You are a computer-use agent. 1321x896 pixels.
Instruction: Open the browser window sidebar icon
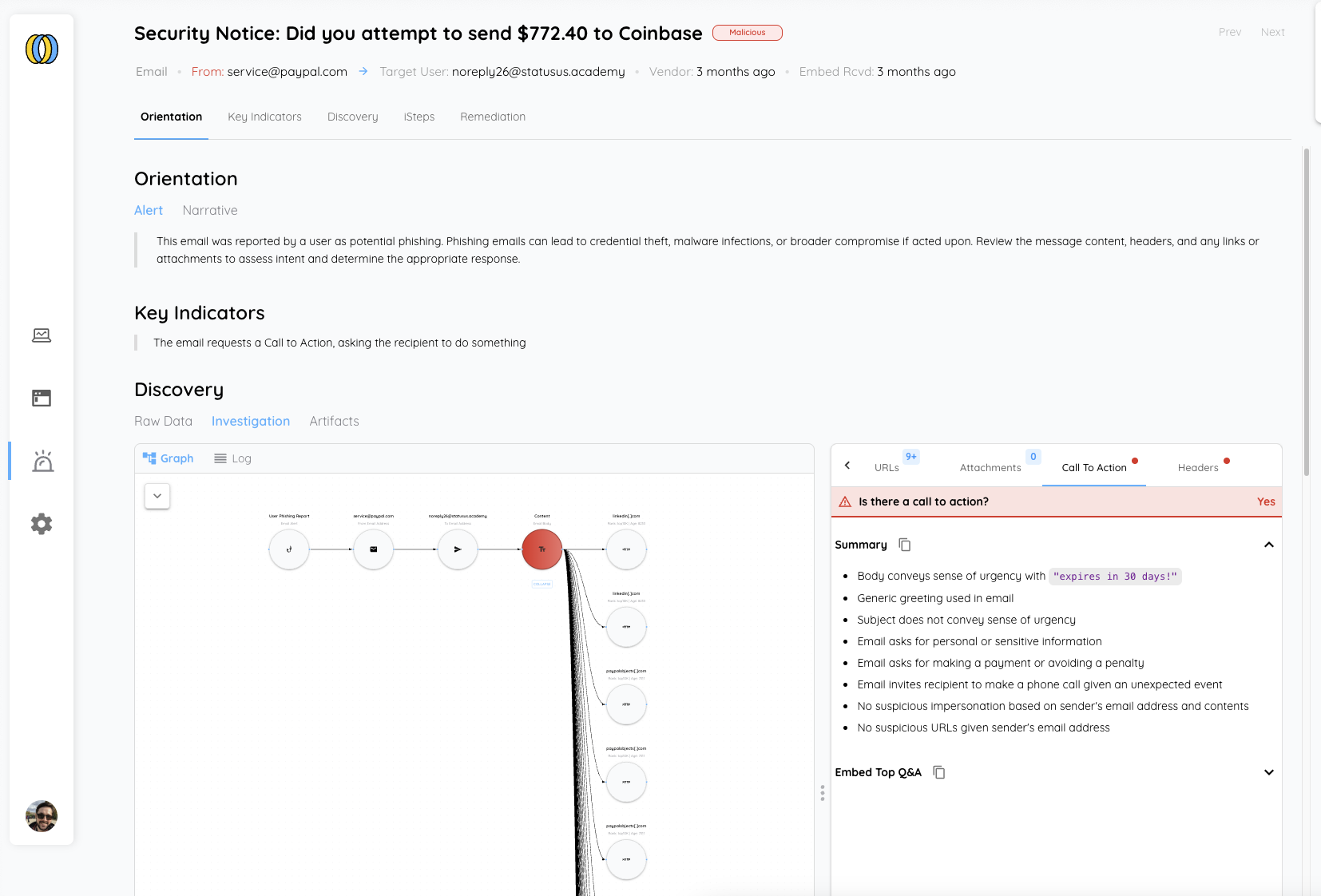point(42,398)
